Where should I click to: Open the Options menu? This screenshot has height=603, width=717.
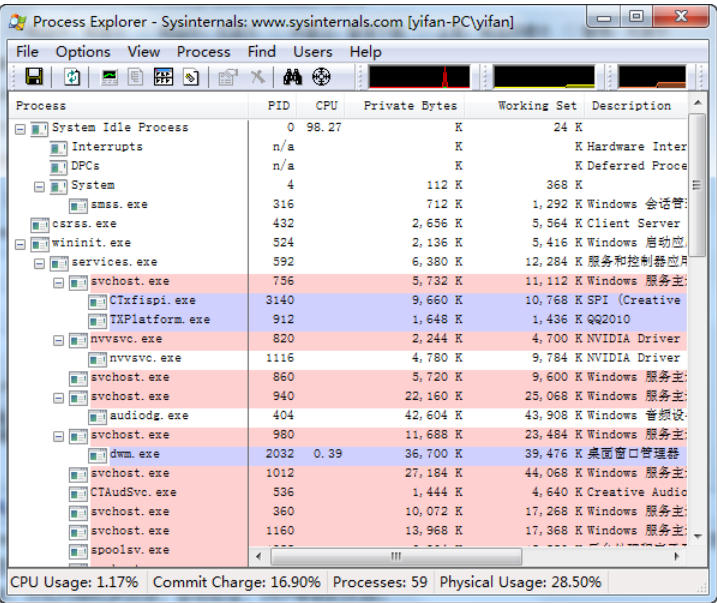click(x=83, y=51)
